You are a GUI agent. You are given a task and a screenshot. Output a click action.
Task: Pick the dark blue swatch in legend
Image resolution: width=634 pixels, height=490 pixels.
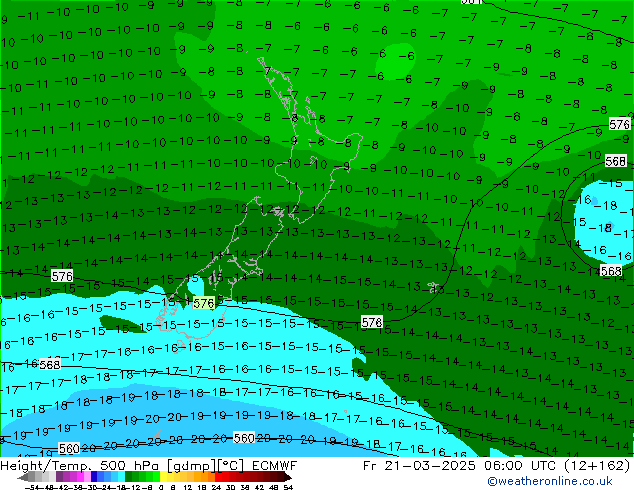[94, 477]
